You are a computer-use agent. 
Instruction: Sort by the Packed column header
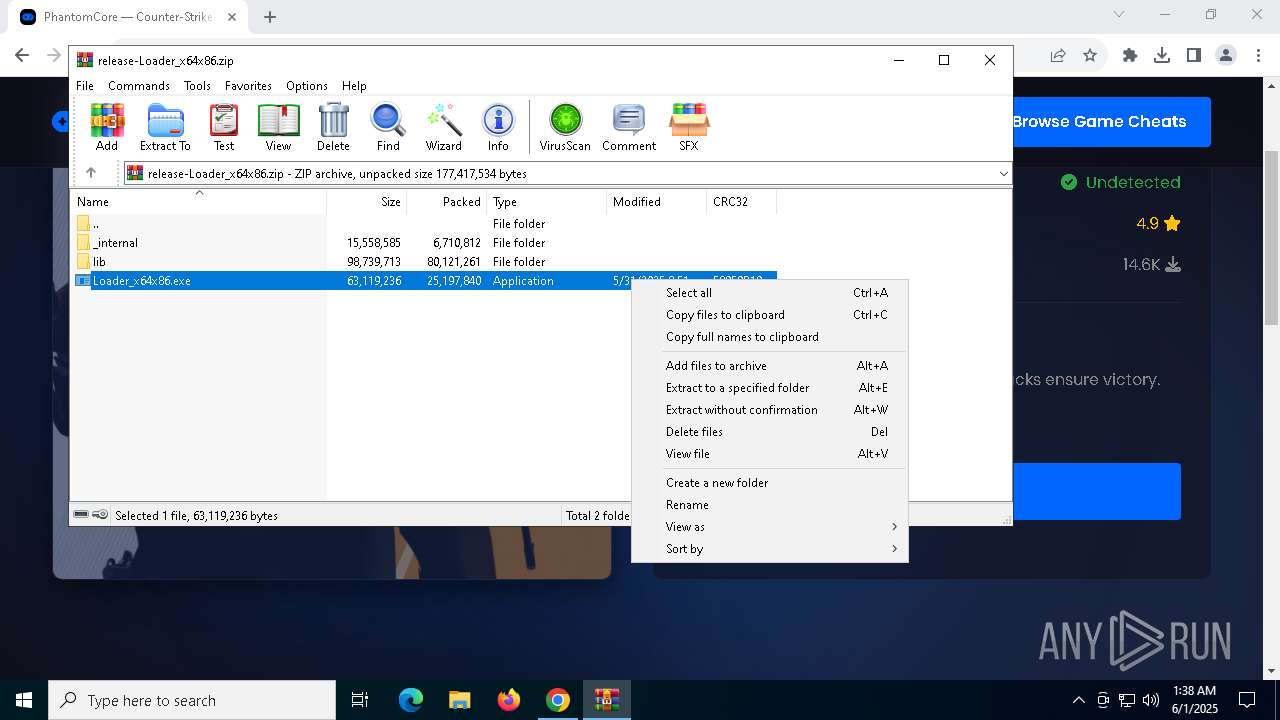[446, 202]
